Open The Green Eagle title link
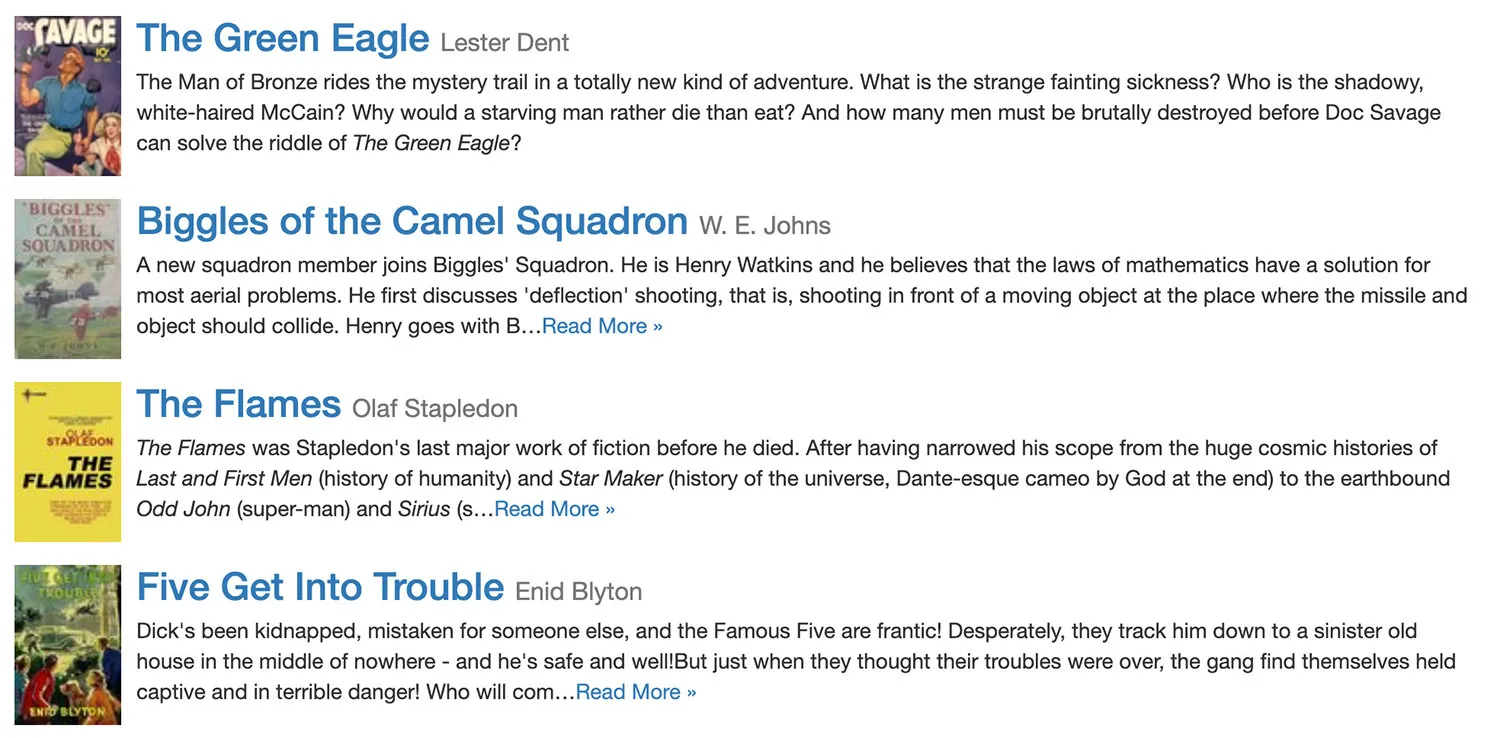This screenshot has height=738, width=1500. pos(282,39)
